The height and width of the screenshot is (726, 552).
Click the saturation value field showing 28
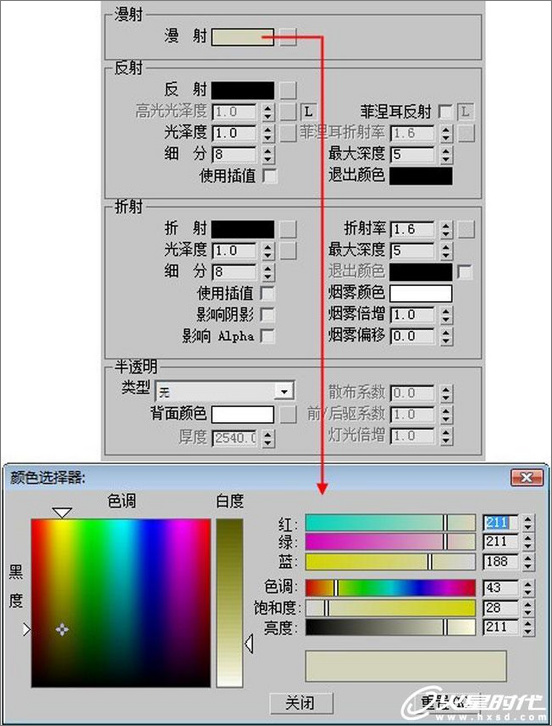[x=501, y=608]
